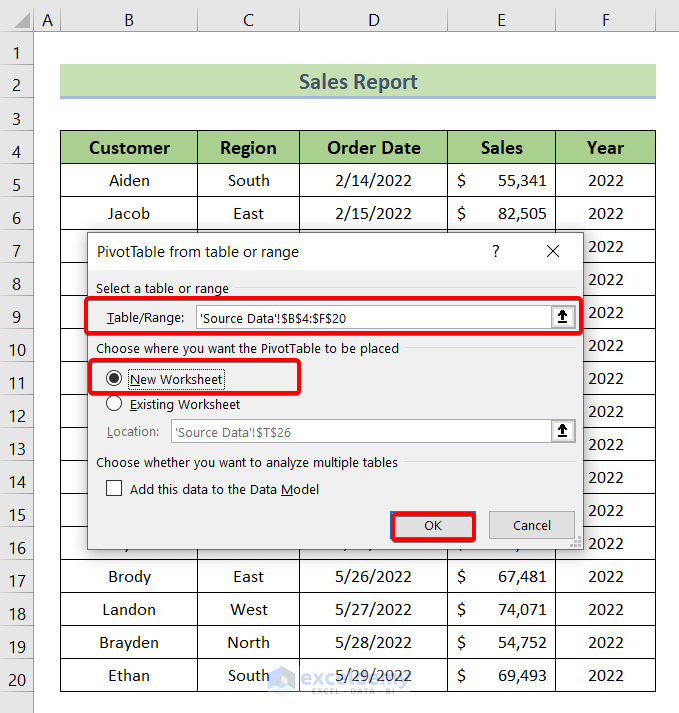Click the Location range selector icon

(563, 431)
